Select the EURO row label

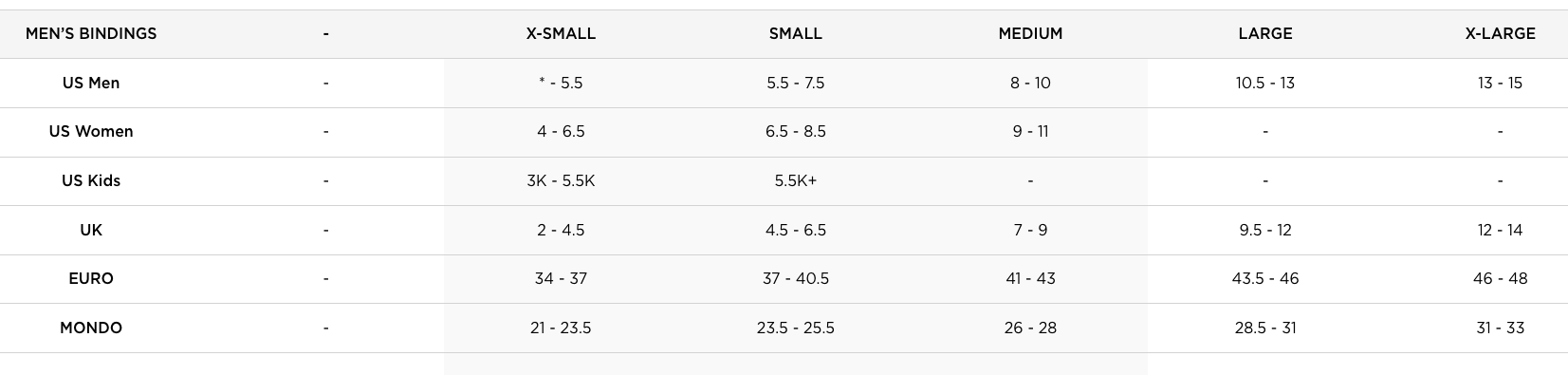pyautogui.click(x=91, y=278)
